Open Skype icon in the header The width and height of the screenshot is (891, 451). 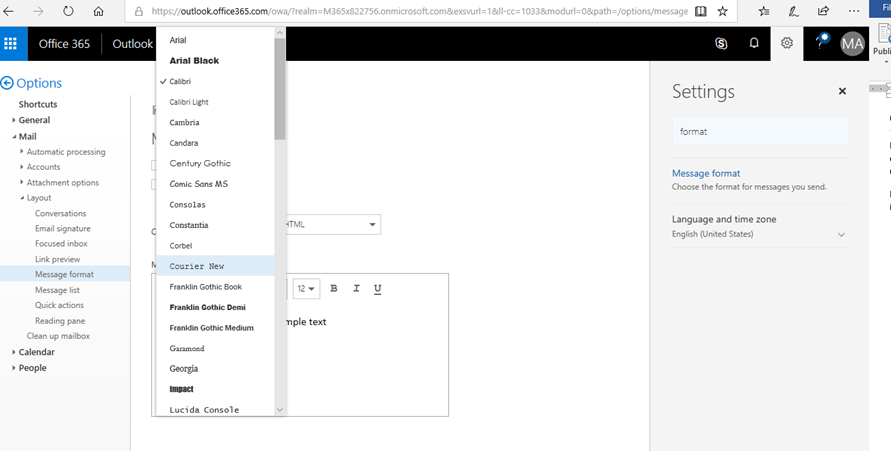721,43
